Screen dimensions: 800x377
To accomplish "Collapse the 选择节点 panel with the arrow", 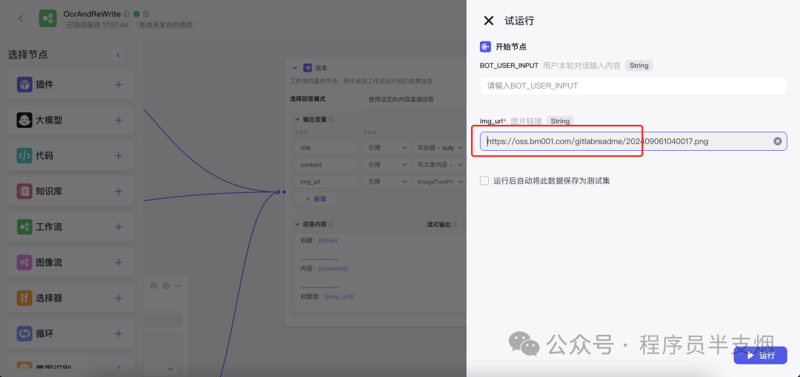I will pos(118,55).
